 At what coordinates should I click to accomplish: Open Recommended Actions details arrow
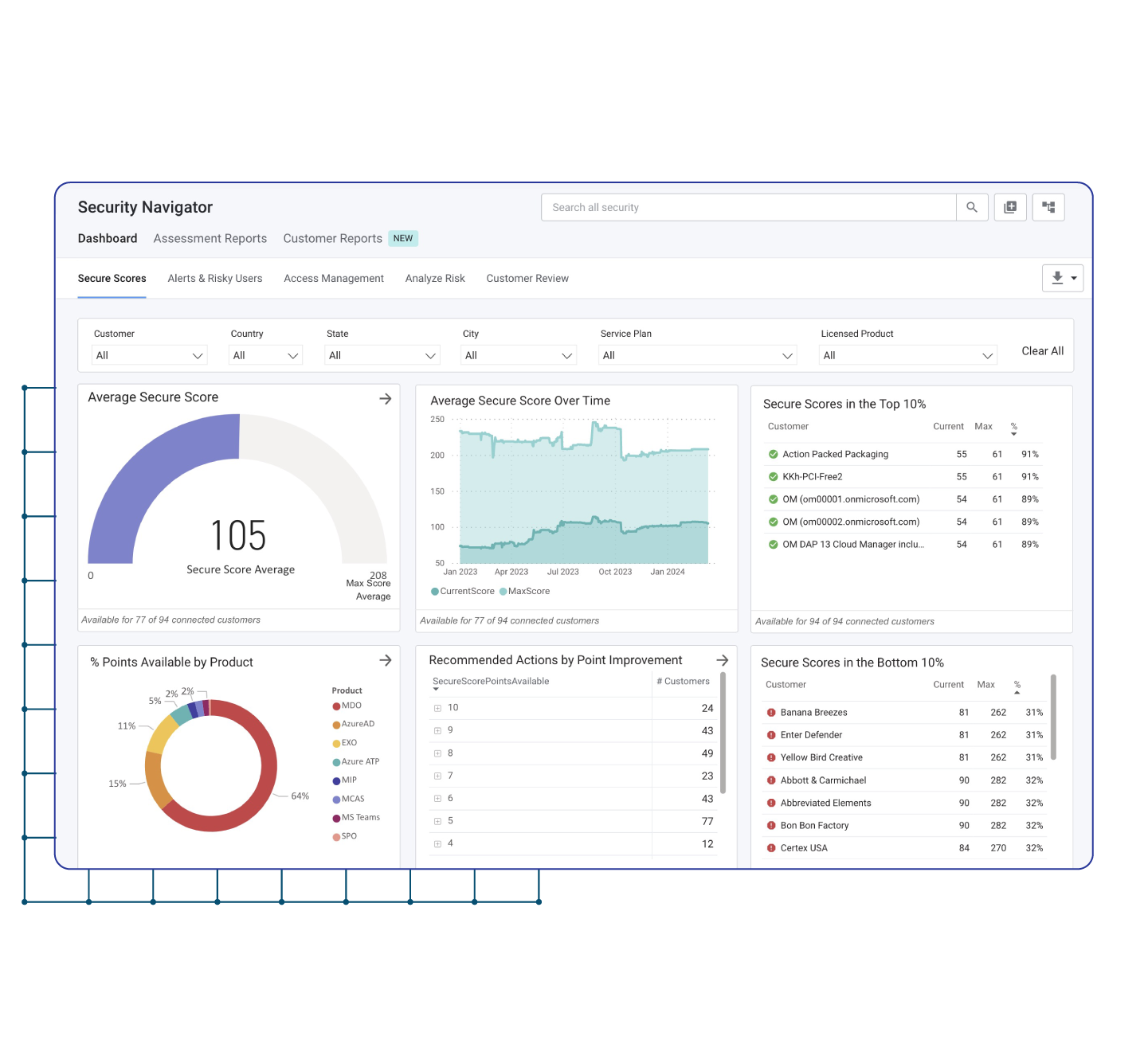point(723,660)
